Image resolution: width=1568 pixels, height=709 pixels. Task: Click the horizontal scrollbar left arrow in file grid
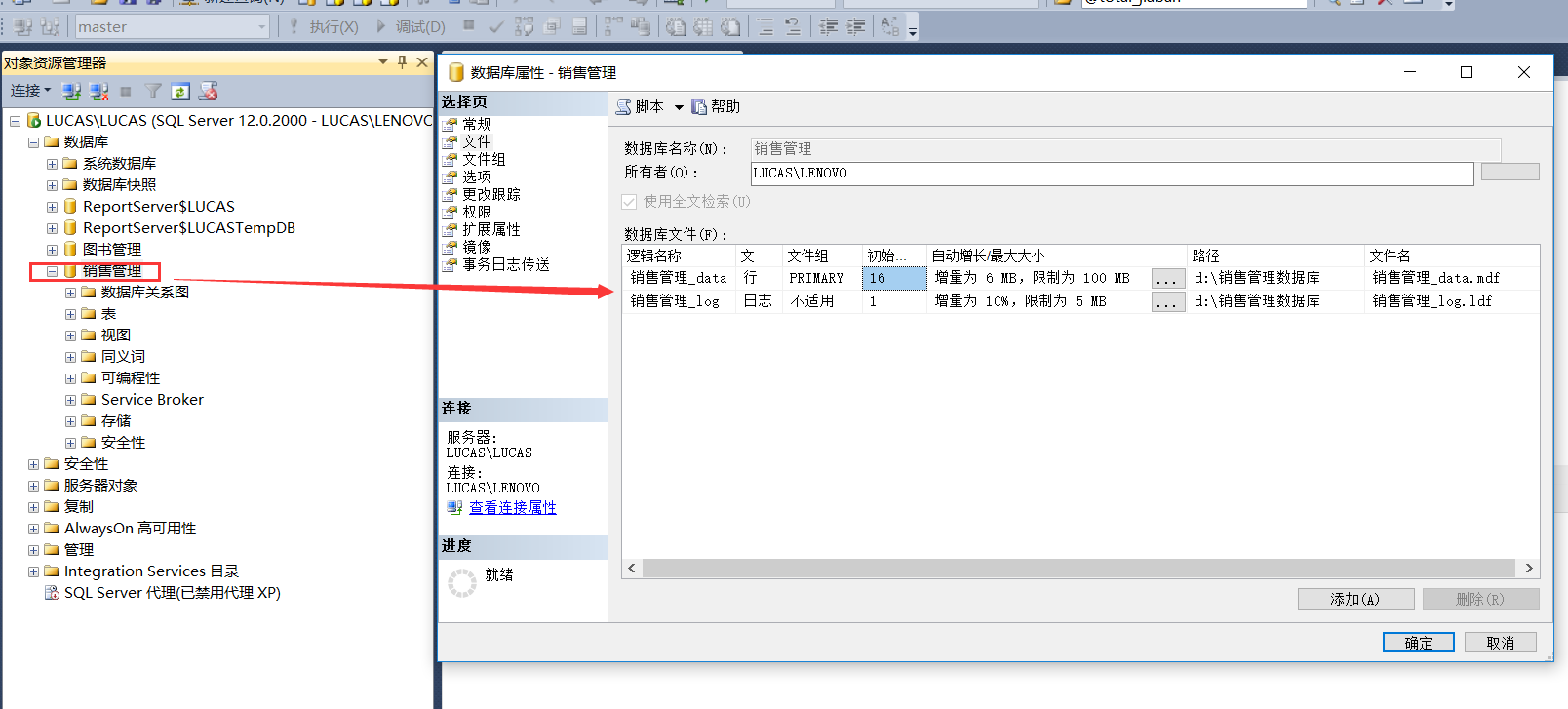pyautogui.click(x=632, y=569)
